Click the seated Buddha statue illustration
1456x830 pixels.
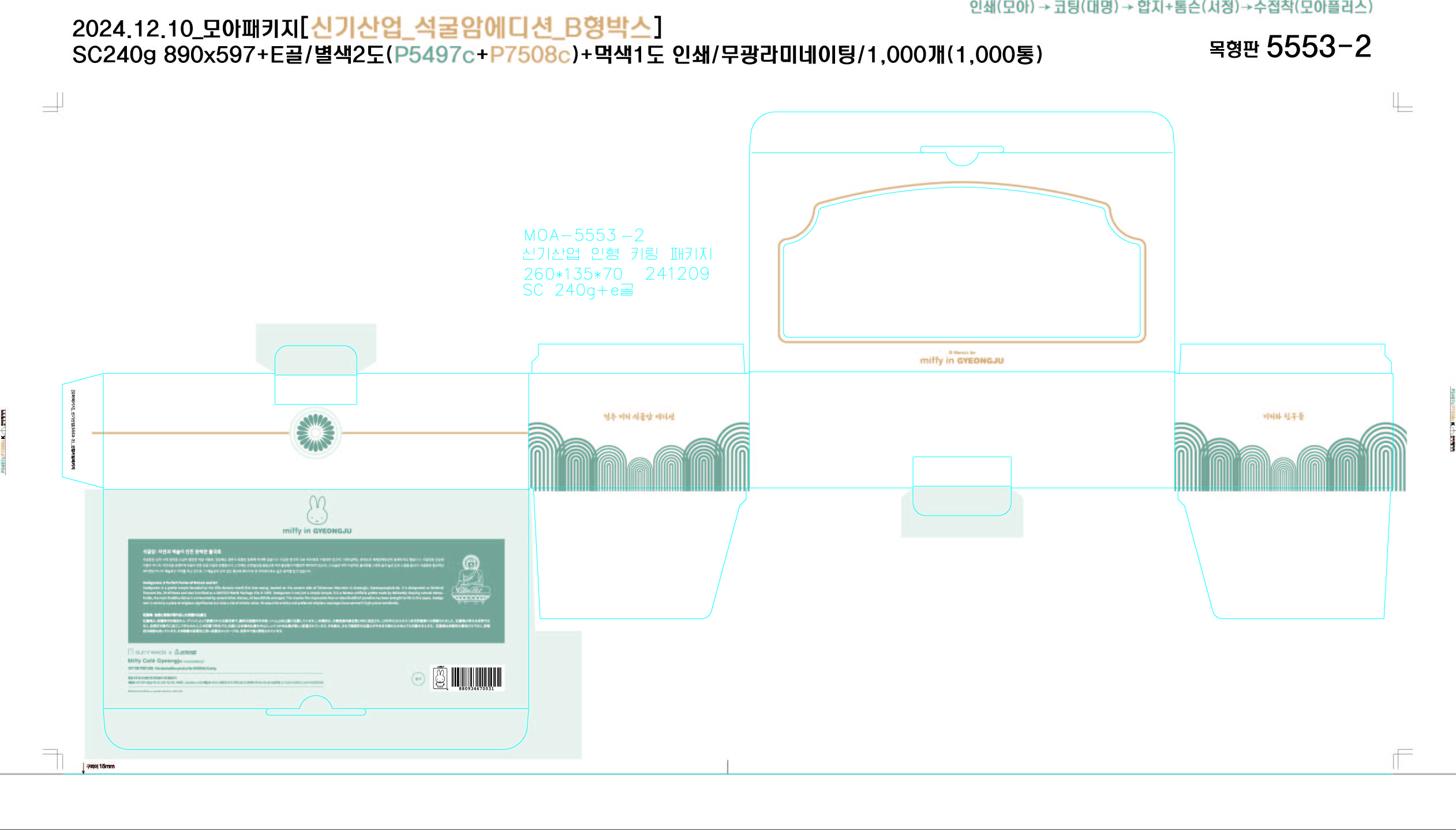coord(471,579)
